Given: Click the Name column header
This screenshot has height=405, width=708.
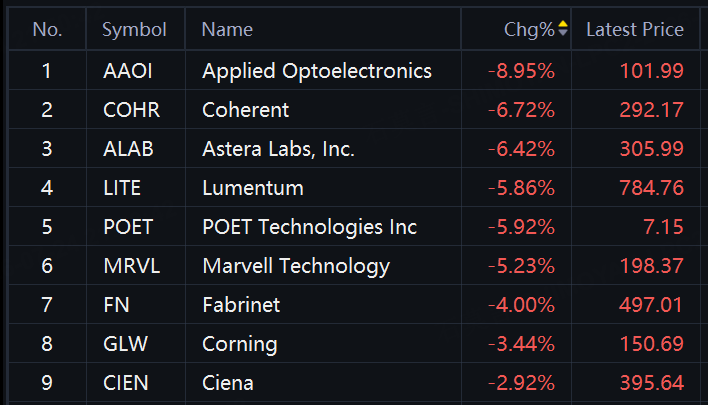Looking at the screenshot, I should pyautogui.click(x=227, y=30).
